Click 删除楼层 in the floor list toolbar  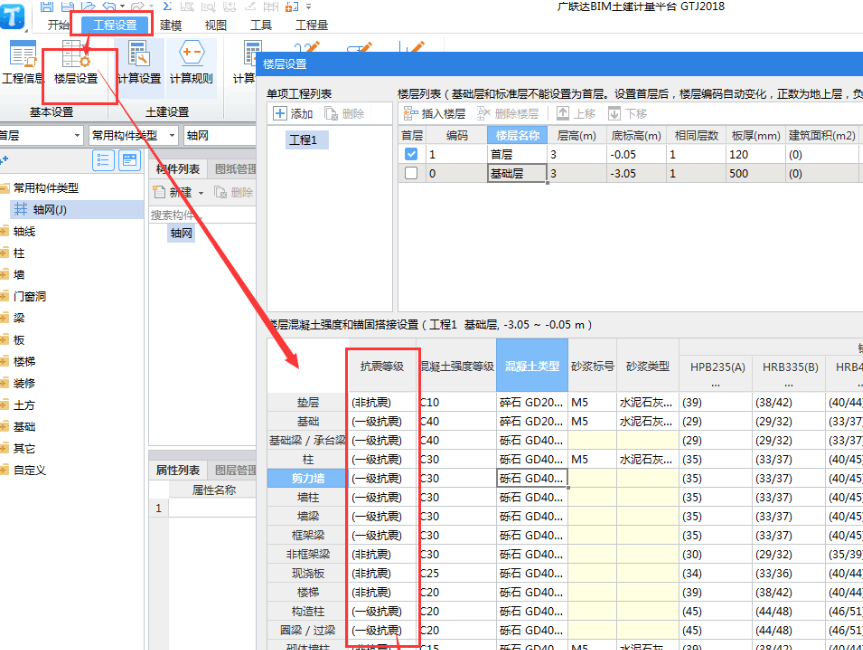[507, 114]
